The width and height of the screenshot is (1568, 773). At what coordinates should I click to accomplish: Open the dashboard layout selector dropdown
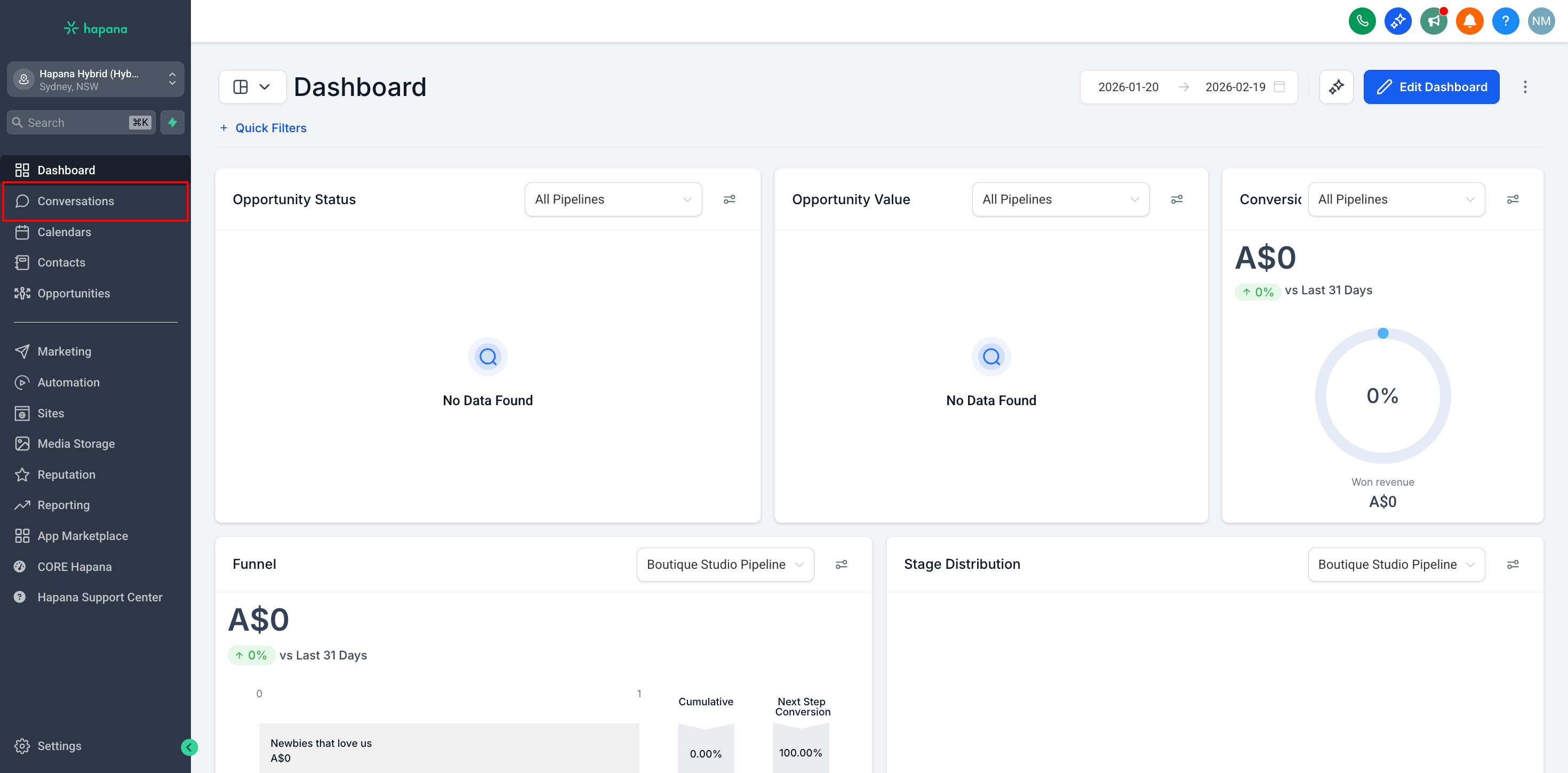pyautogui.click(x=252, y=87)
